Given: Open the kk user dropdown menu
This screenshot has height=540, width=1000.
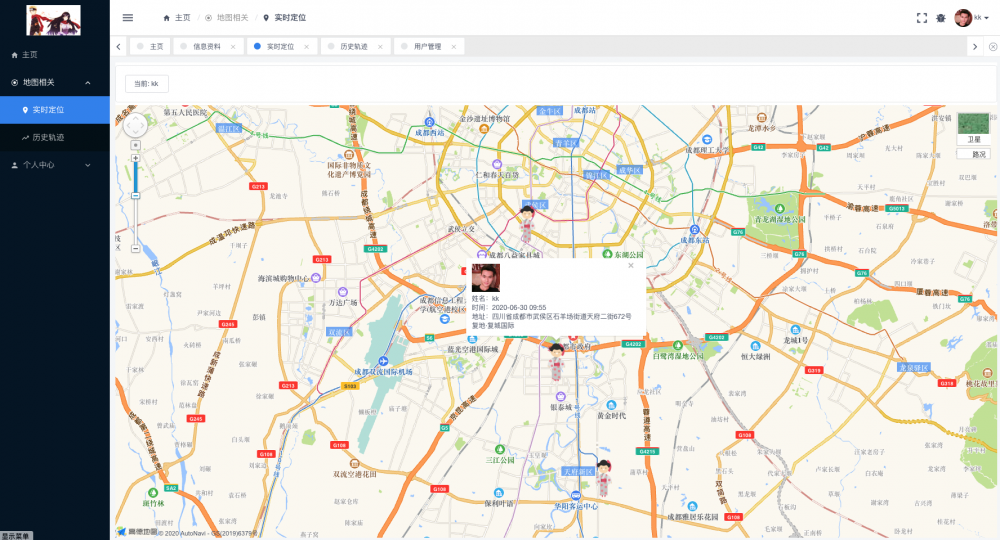Looking at the screenshot, I should point(972,18).
